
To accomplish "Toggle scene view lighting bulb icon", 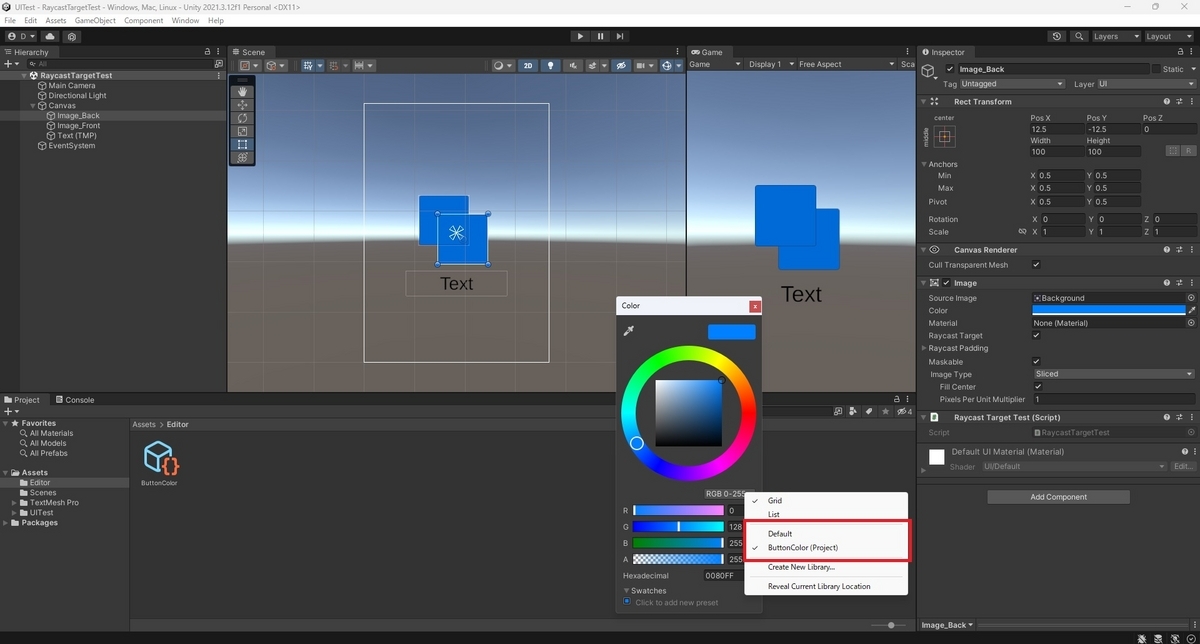I will click(x=550, y=65).
